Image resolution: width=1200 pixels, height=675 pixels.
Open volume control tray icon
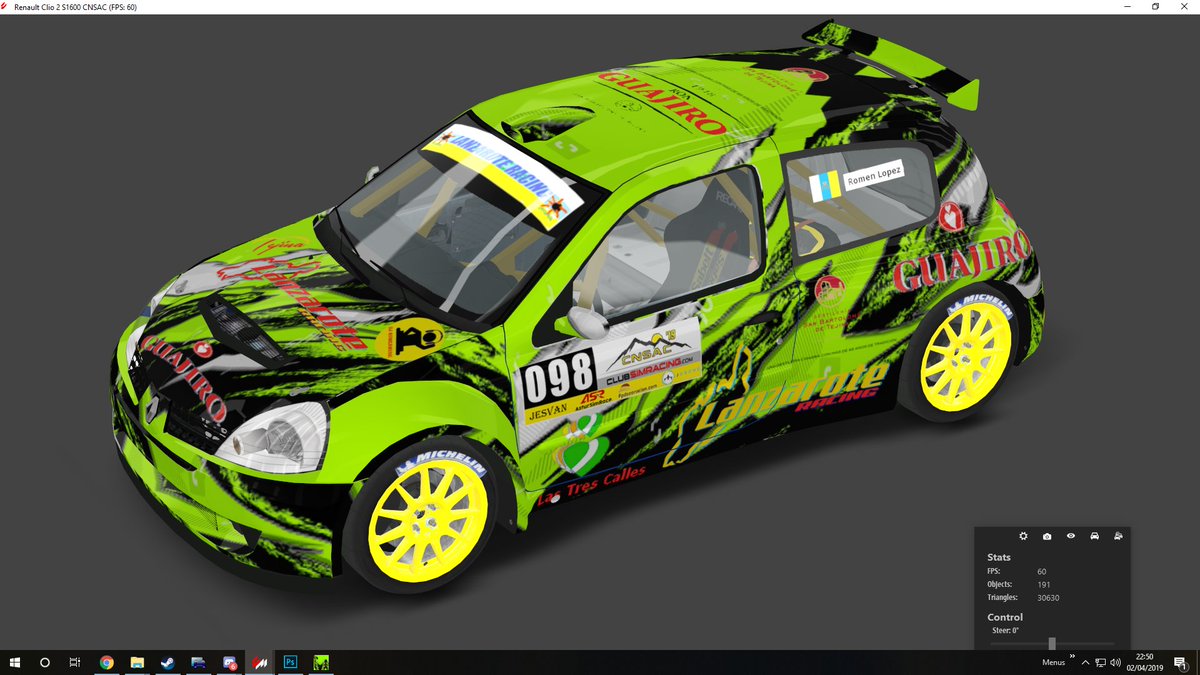coord(1115,662)
